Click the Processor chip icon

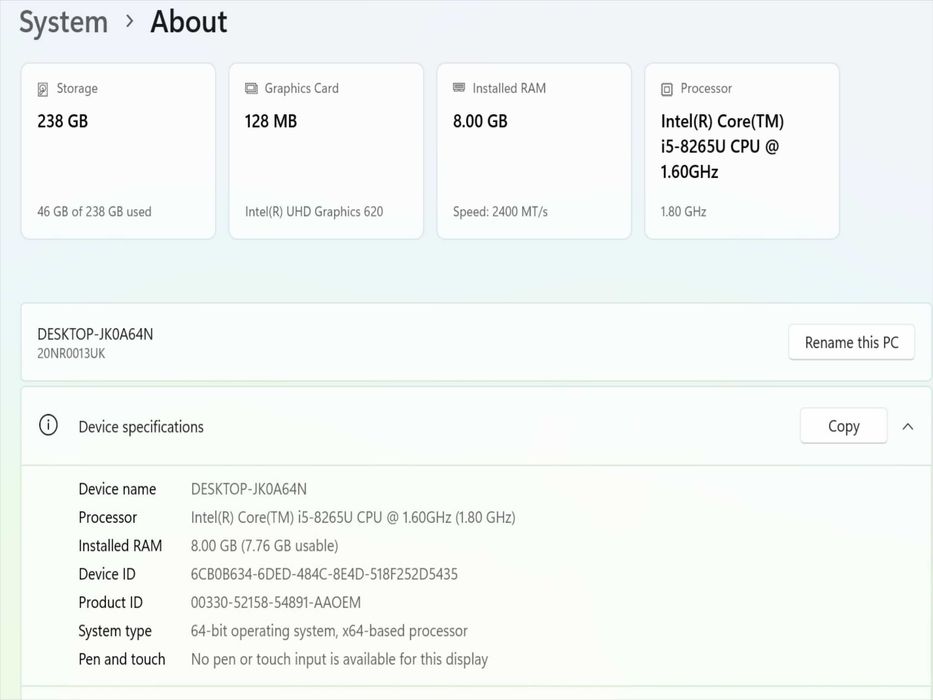point(667,89)
